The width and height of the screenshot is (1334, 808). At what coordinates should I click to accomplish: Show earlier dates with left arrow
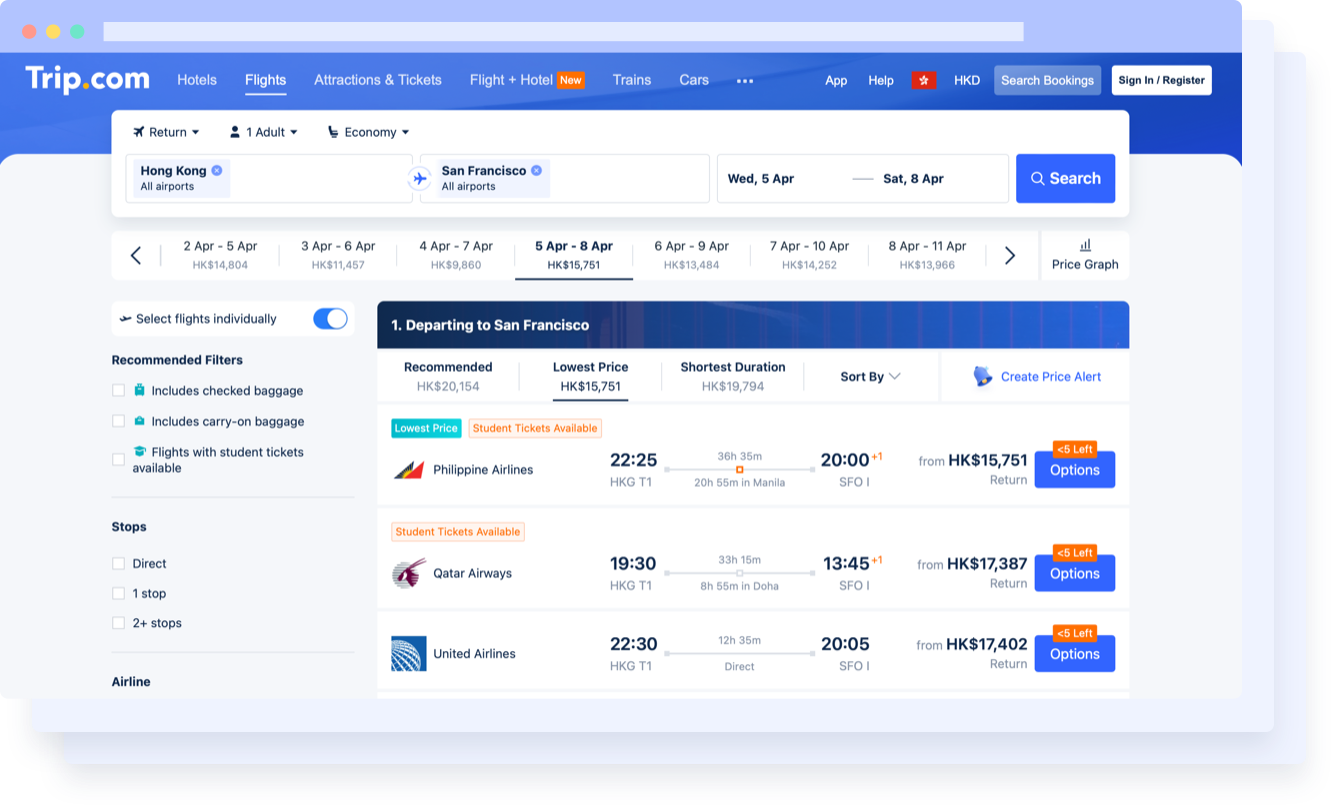coord(136,255)
